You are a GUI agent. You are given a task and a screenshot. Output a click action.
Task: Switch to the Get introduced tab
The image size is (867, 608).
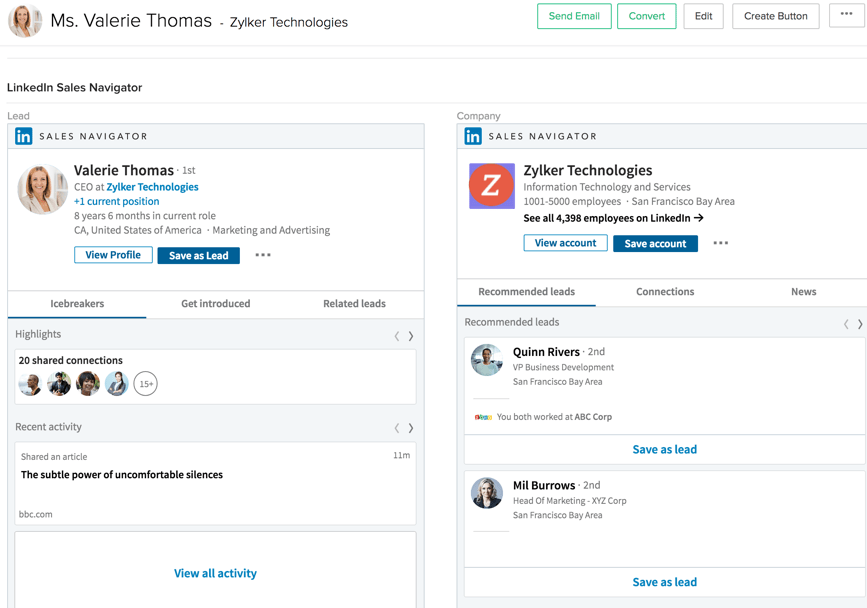(216, 303)
